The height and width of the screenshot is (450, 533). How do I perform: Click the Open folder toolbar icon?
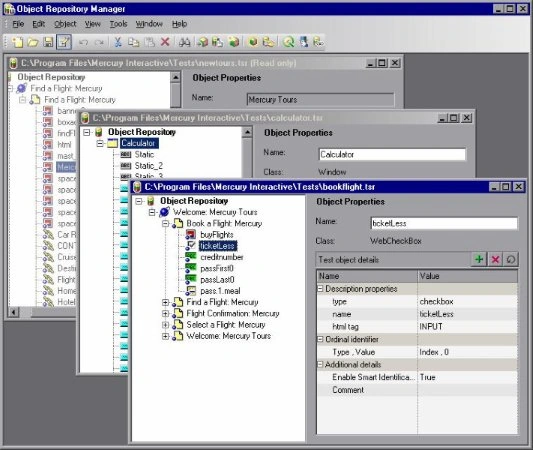[33, 42]
